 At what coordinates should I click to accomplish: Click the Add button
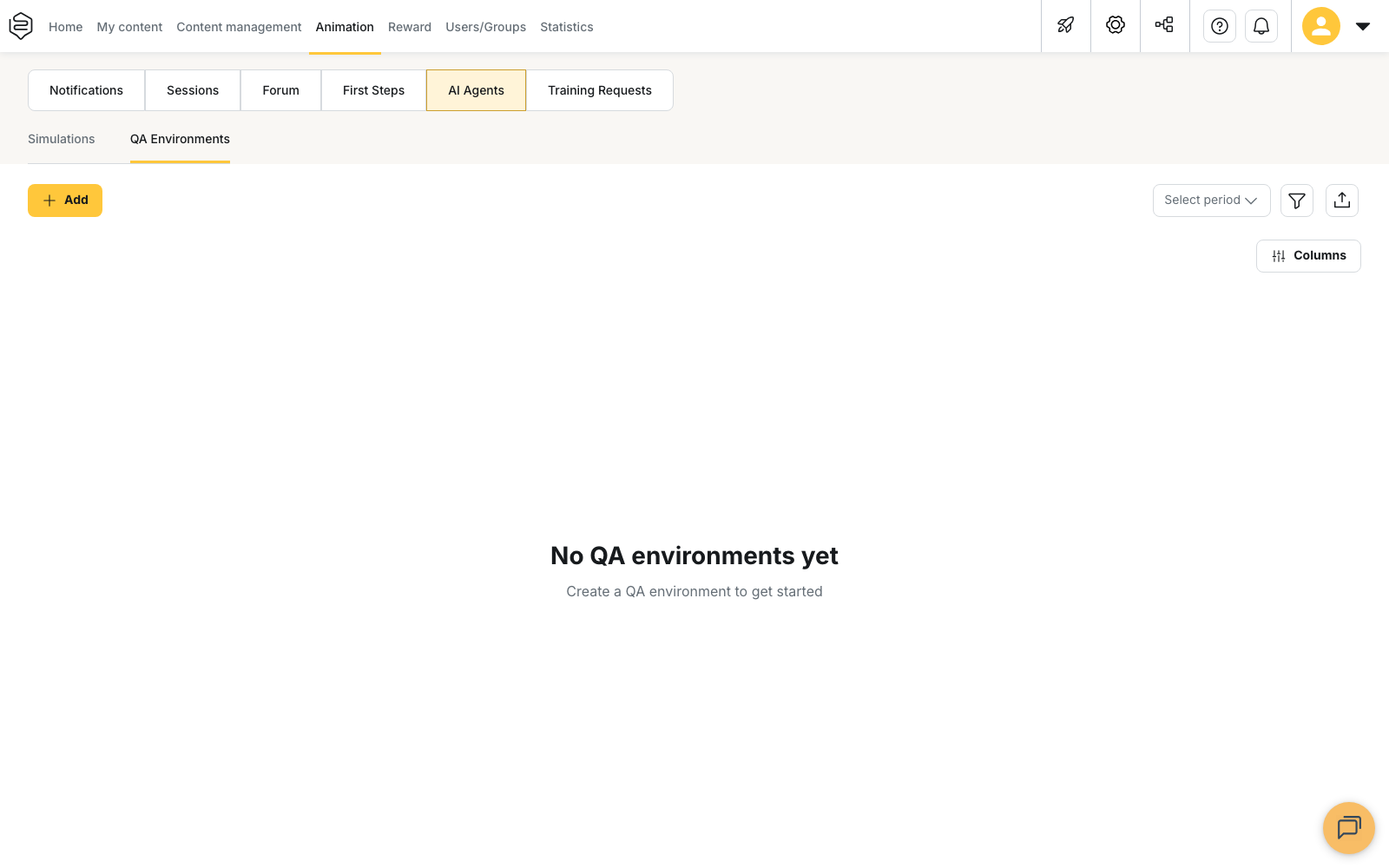[65, 201]
